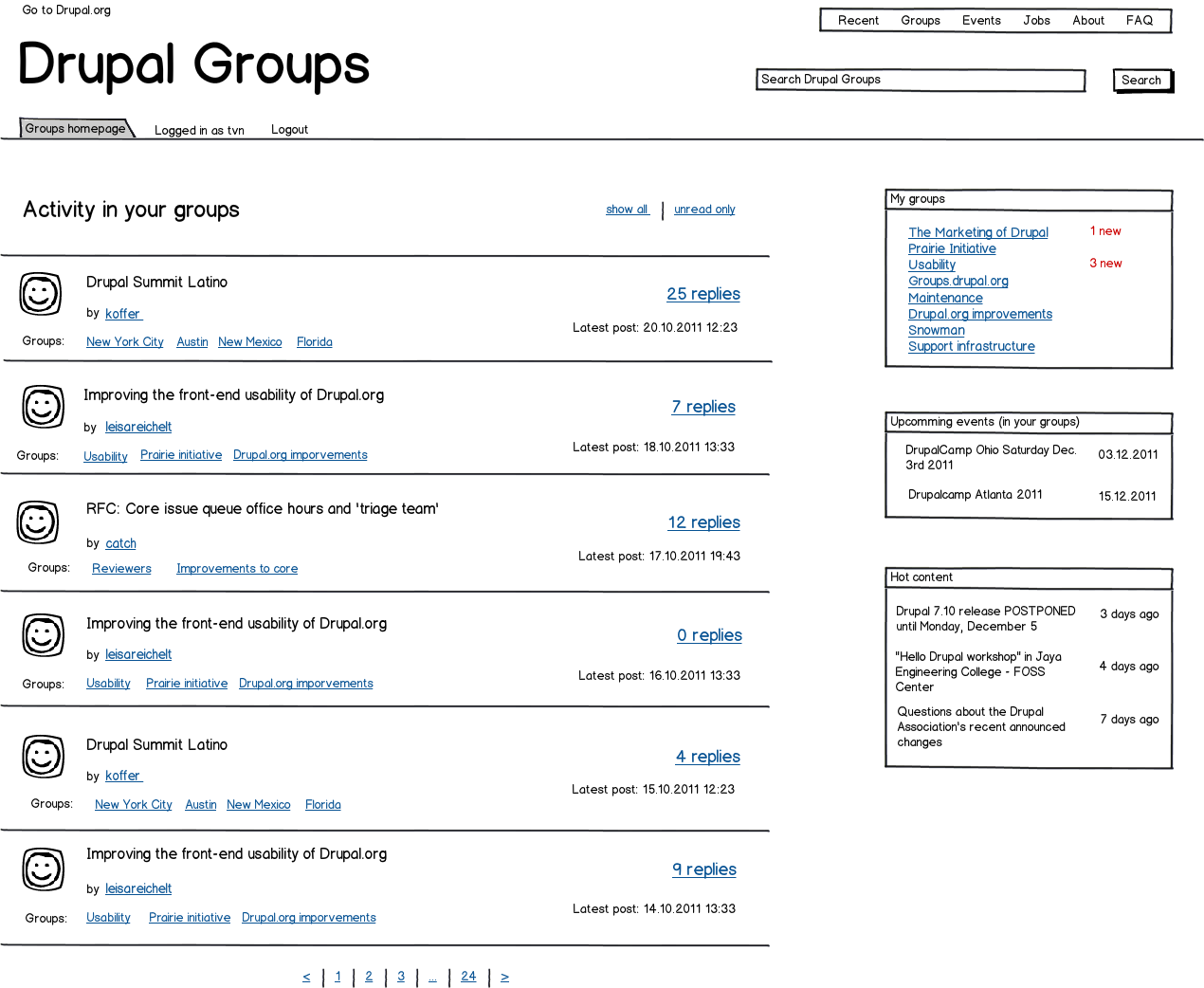Toggle the activity feed to show all

click(x=627, y=209)
